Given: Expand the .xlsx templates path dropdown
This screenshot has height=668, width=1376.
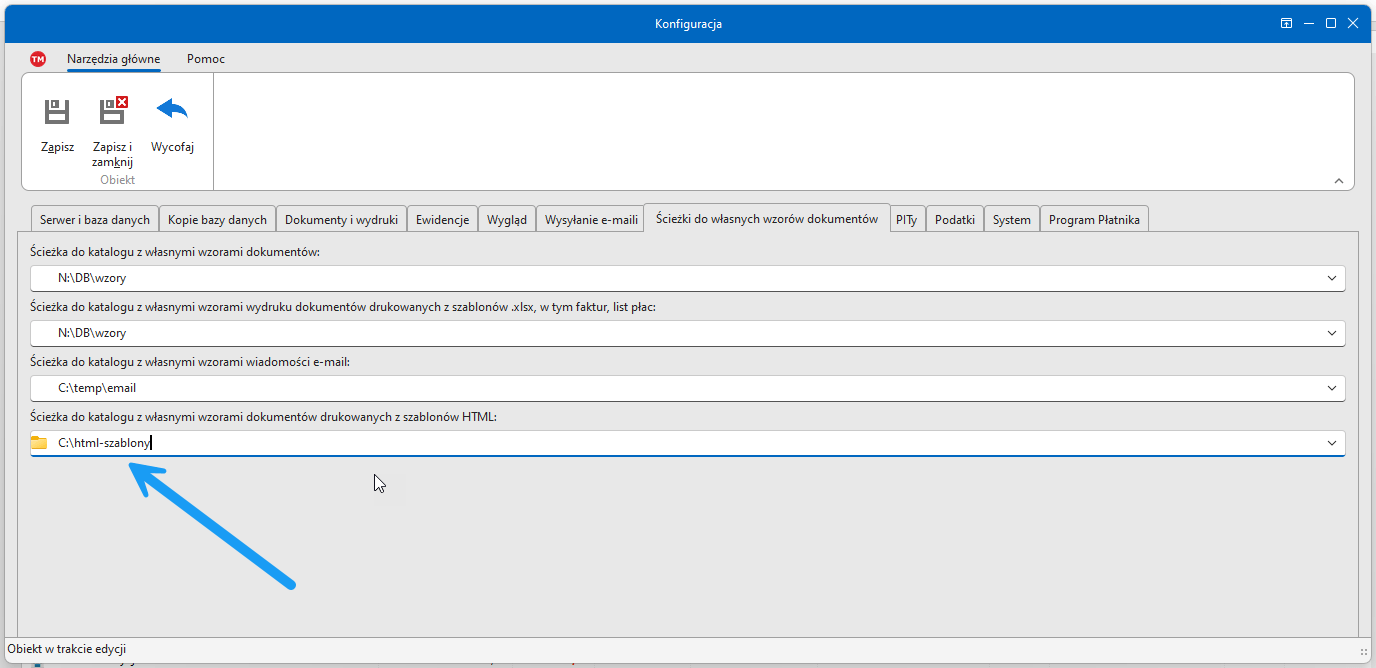Looking at the screenshot, I should point(1331,333).
